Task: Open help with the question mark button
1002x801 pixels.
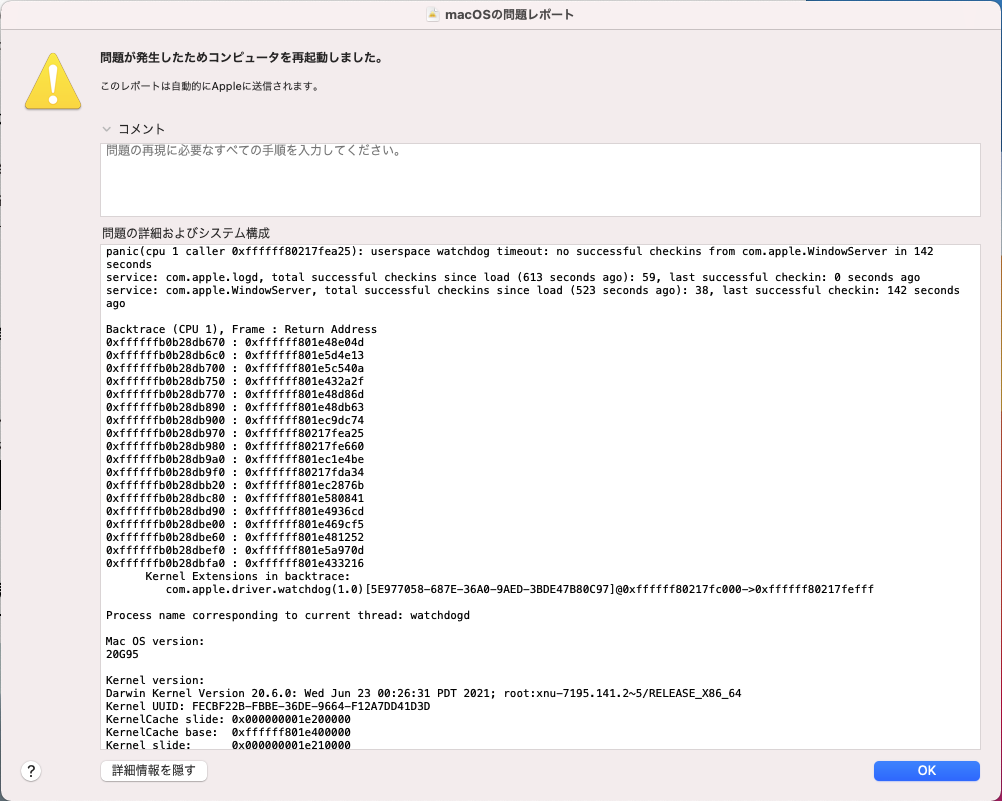Action: 31,771
